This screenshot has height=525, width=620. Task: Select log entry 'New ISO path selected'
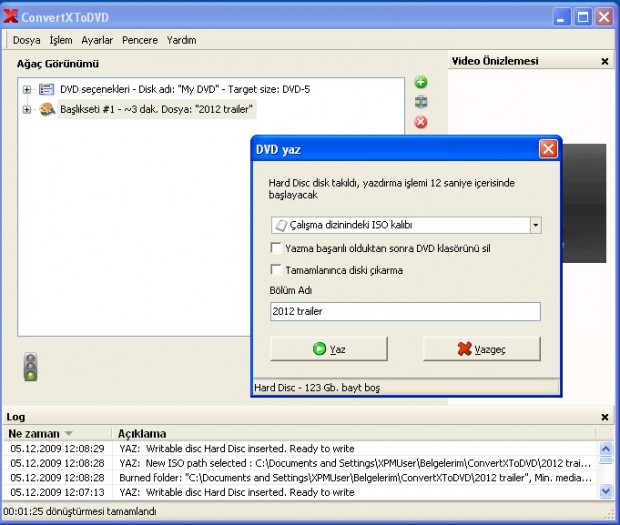pos(301,463)
